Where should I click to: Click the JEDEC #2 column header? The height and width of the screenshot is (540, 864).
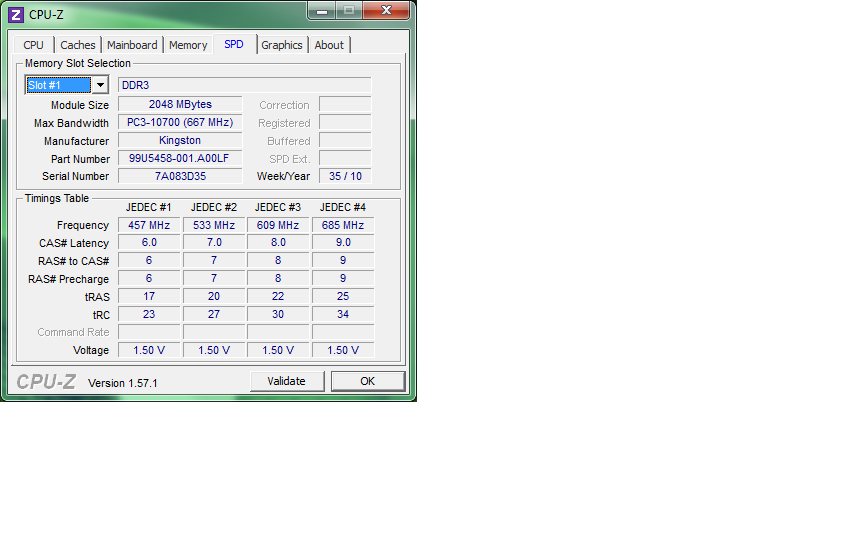(x=214, y=208)
